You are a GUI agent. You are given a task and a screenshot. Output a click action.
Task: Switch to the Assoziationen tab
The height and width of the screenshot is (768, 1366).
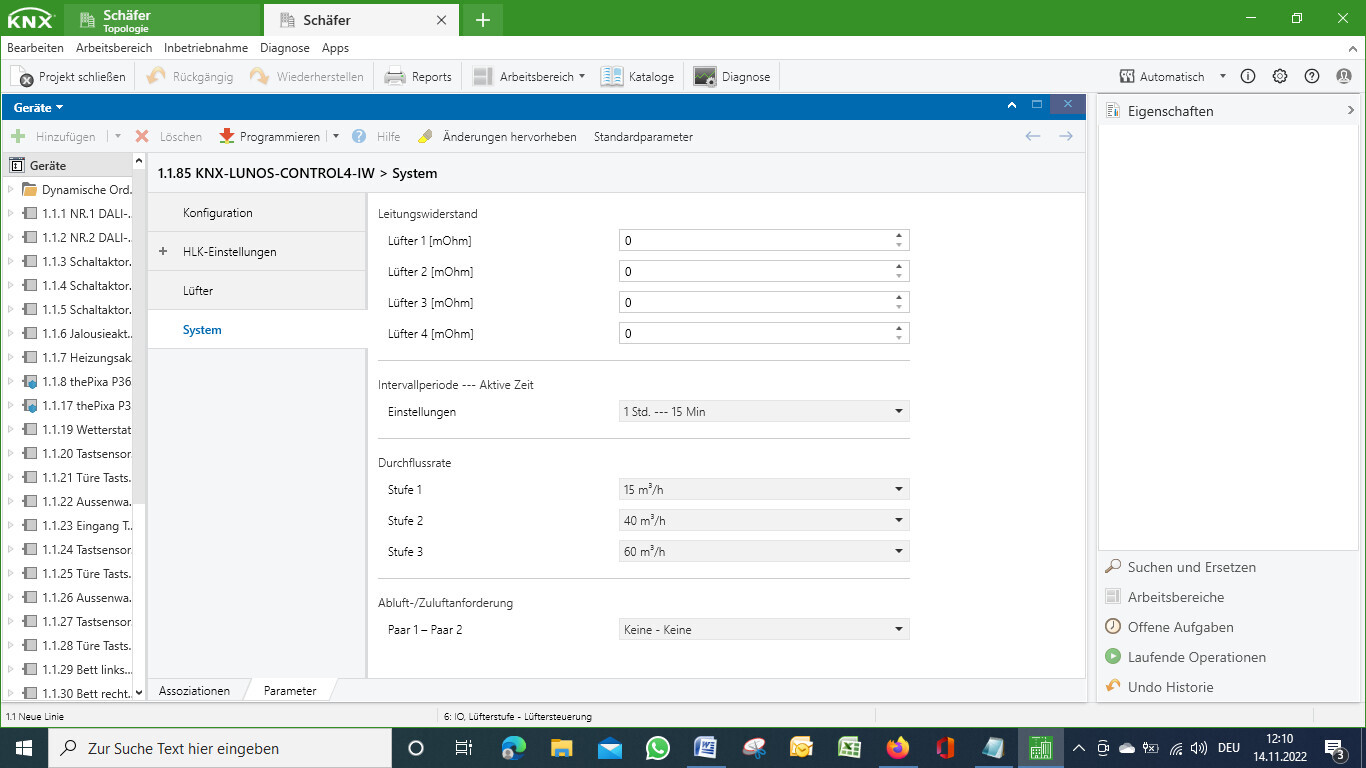click(x=197, y=690)
